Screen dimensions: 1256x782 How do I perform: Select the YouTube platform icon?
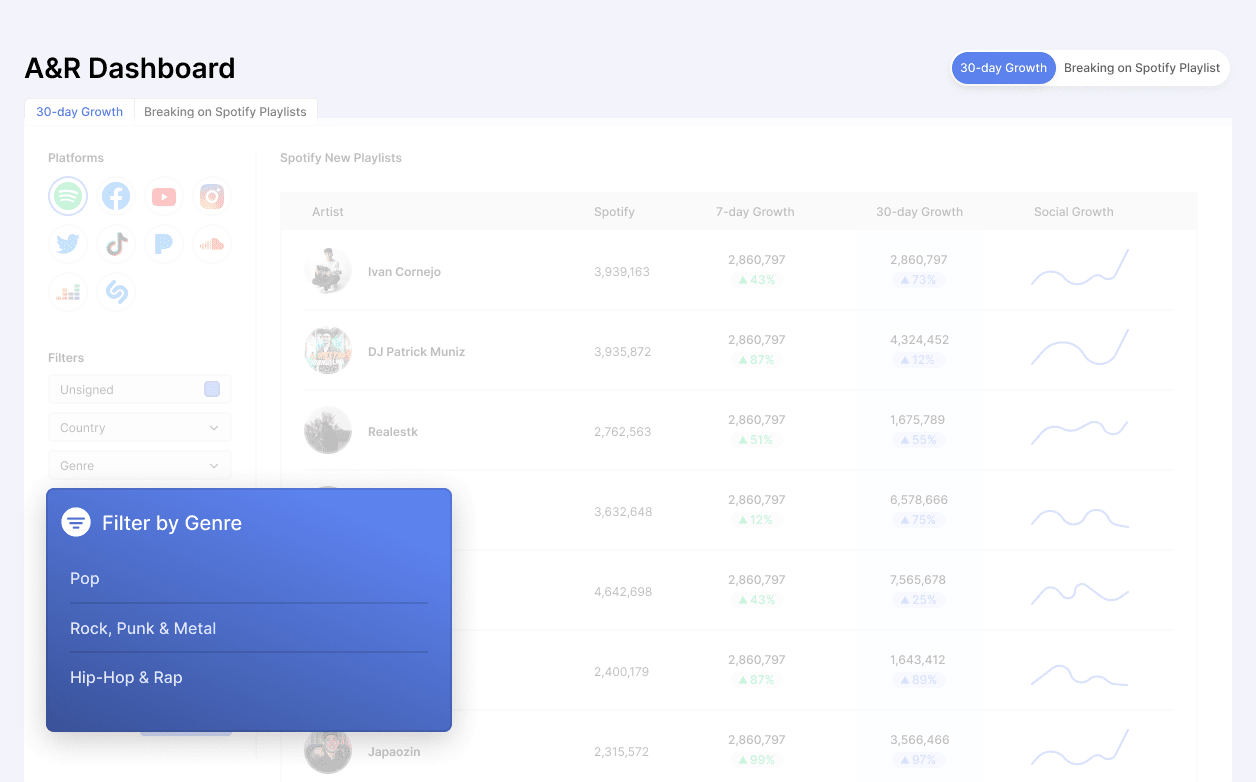[x=164, y=196]
